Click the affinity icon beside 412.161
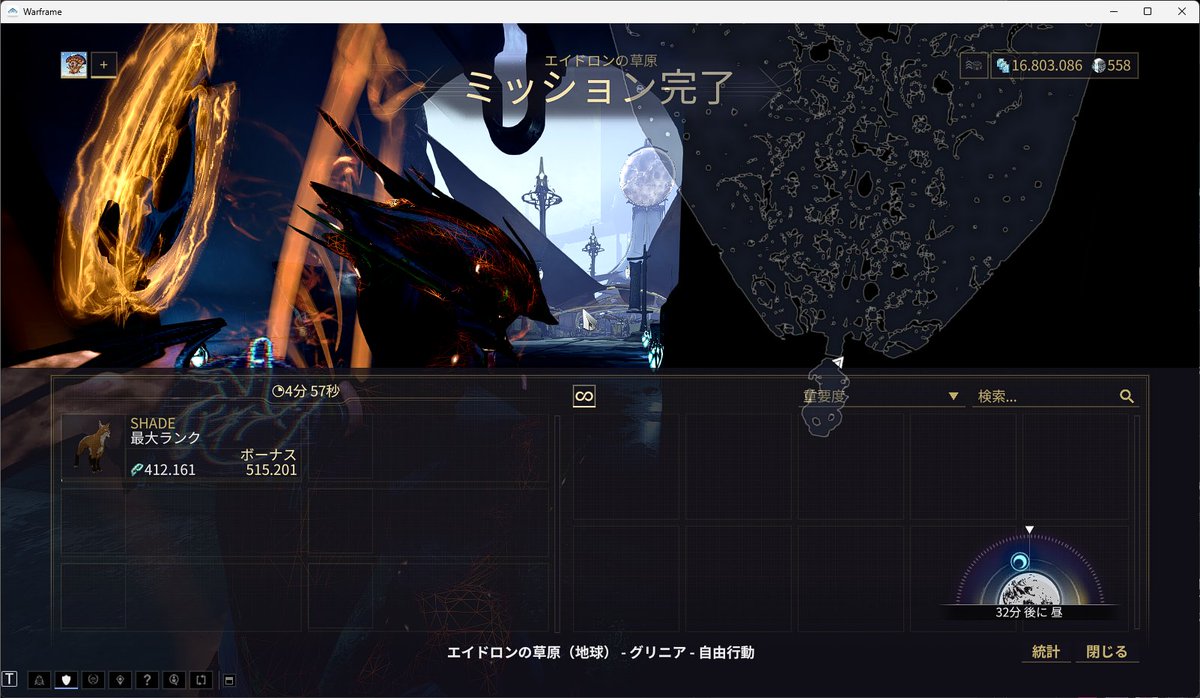 (136, 470)
